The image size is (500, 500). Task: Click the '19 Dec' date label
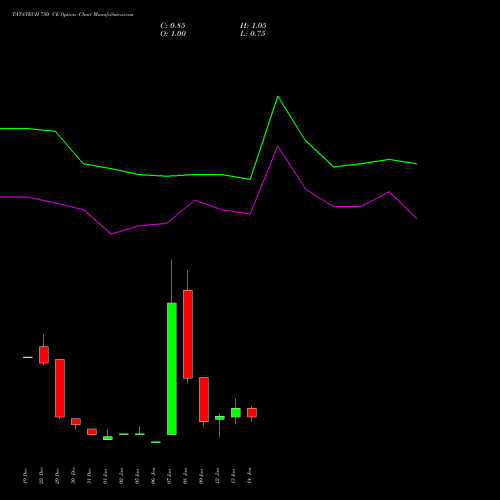tap(26, 476)
